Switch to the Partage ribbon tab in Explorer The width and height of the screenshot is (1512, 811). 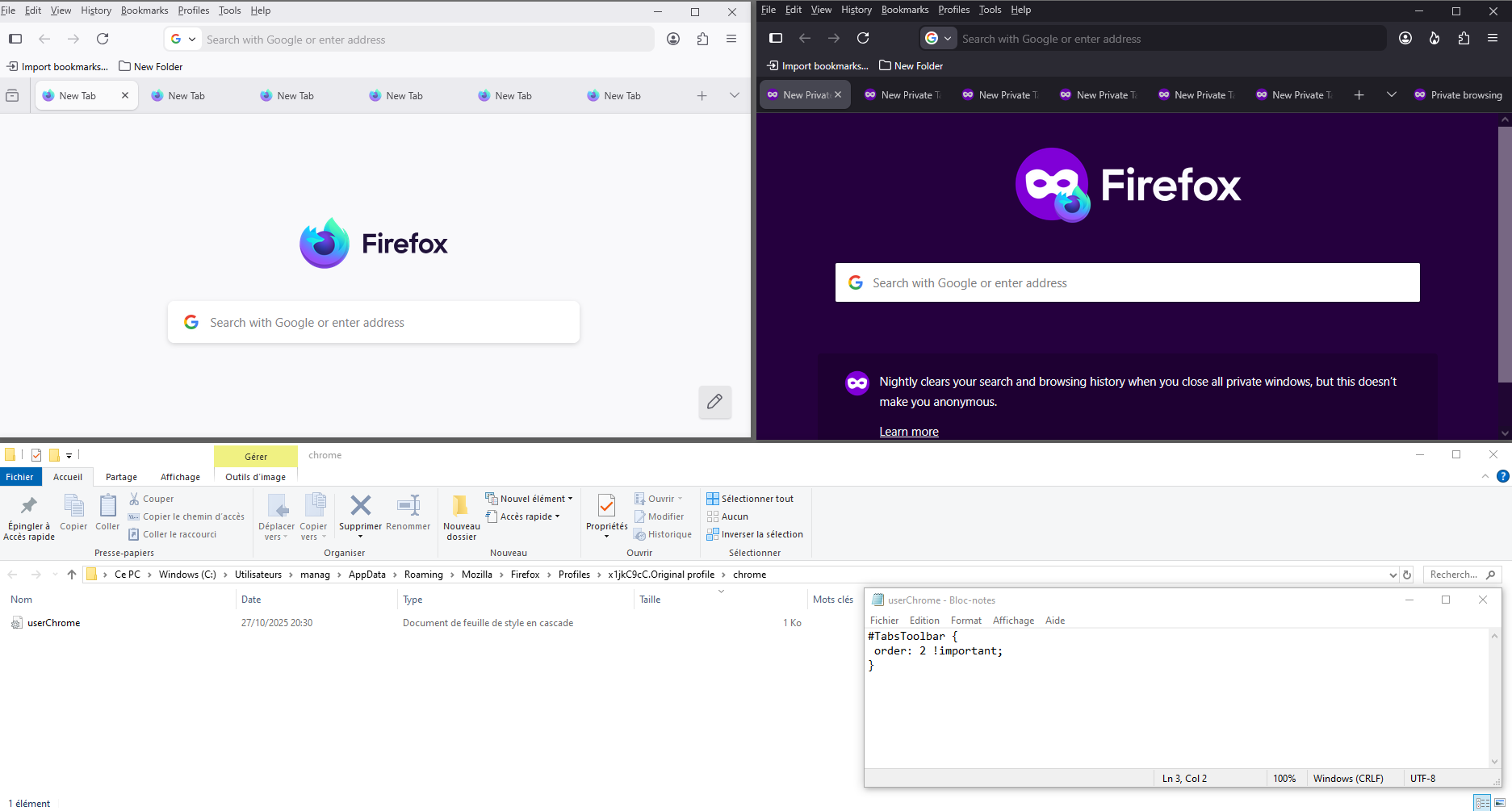[121, 477]
